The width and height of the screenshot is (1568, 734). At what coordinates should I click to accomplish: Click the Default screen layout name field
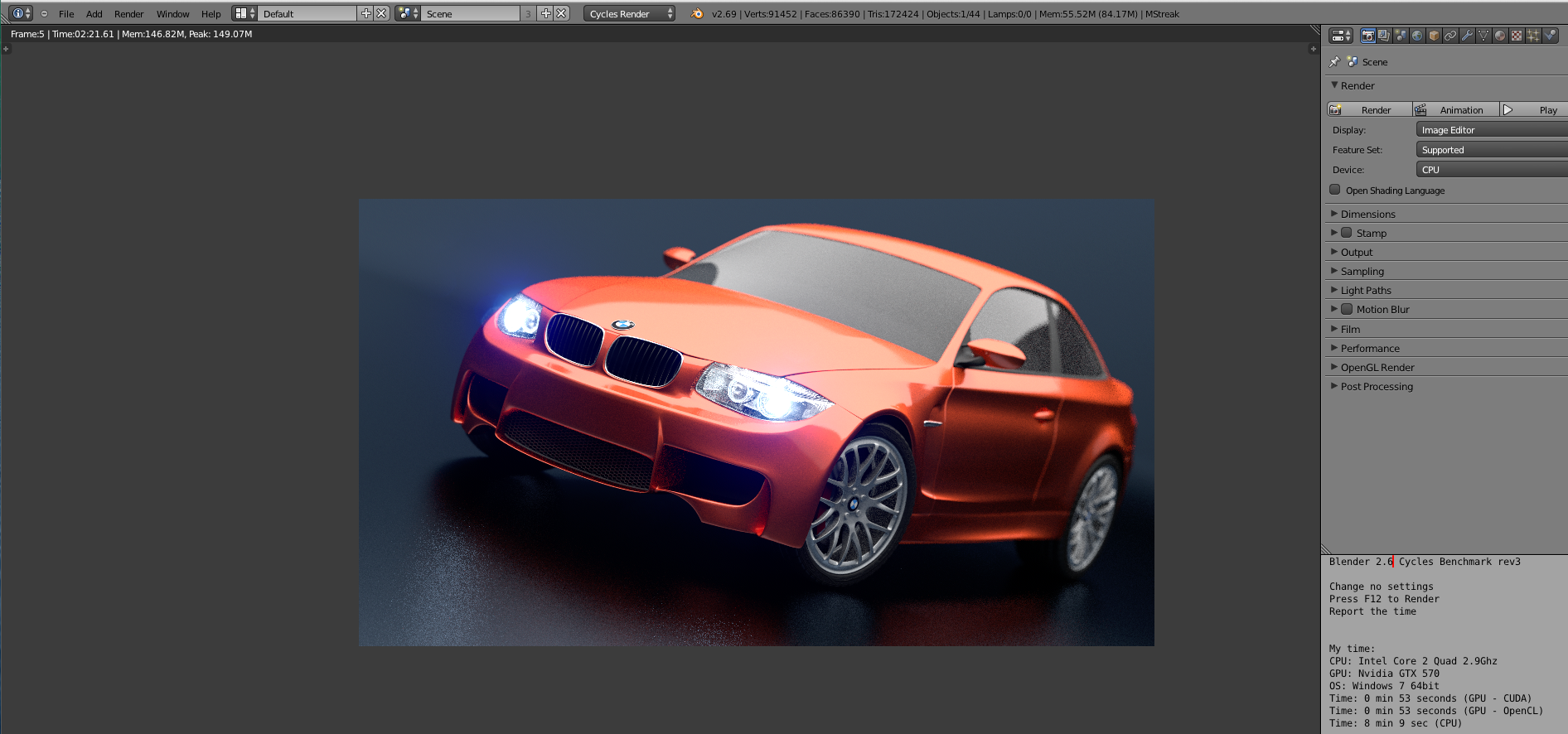307,13
